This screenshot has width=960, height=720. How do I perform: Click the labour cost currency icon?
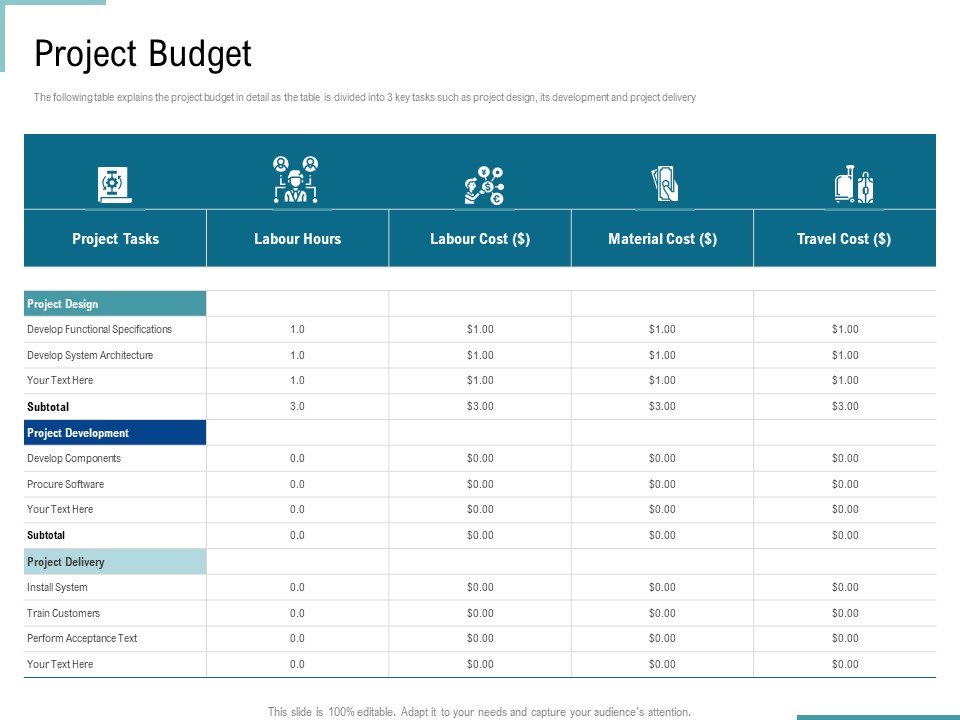pyautogui.click(x=484, y=186)
